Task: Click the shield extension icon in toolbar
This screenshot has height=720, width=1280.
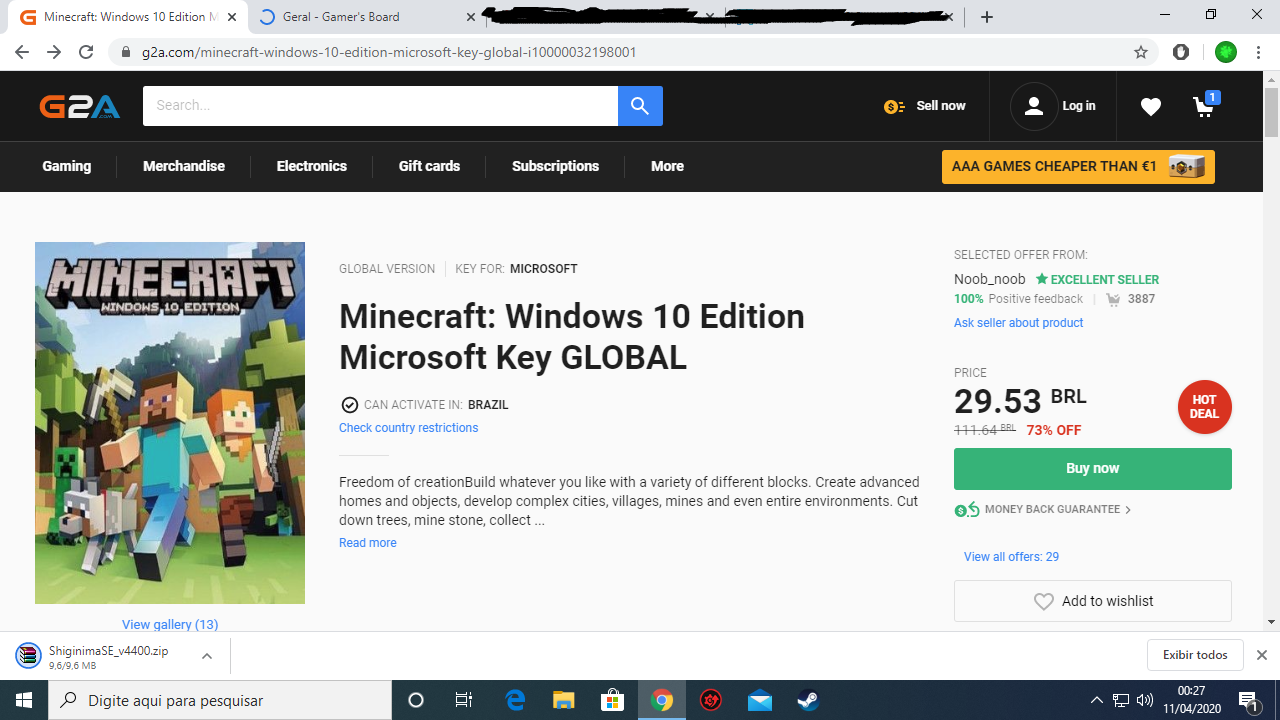Action: [x=1181, y=52]
